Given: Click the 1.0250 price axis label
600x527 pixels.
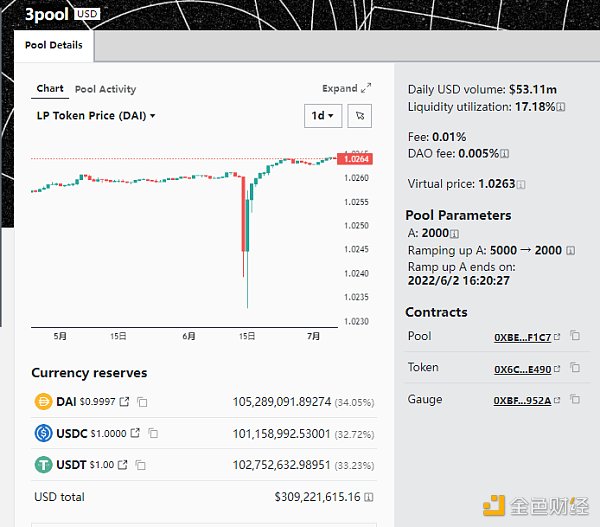Looking at the screenshot, I should click(356, 226).
